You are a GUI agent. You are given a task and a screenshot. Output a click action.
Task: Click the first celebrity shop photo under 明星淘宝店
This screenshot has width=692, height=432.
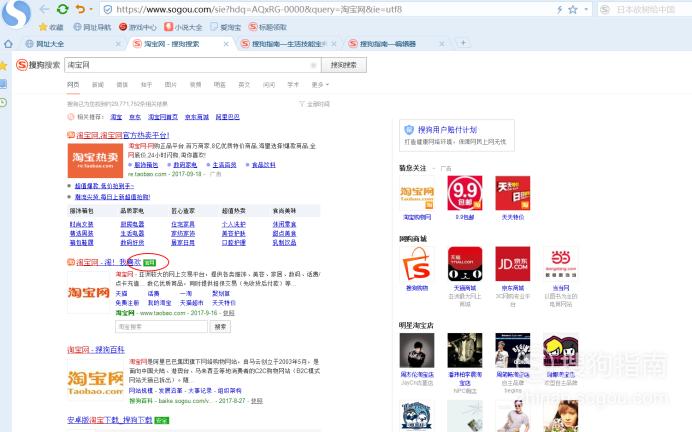pyautogui.click(x=417, y=350)
